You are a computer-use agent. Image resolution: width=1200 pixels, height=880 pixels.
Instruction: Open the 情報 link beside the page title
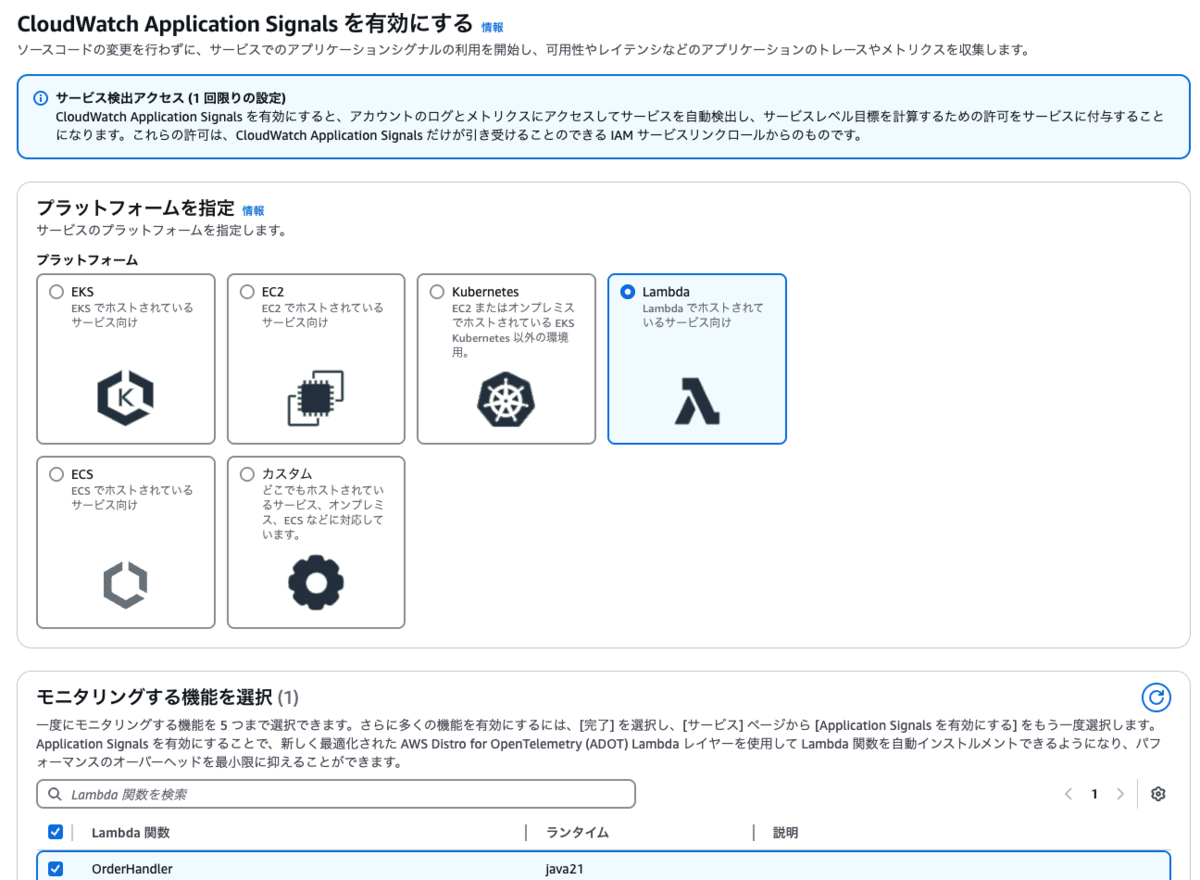tap(491, 27)
